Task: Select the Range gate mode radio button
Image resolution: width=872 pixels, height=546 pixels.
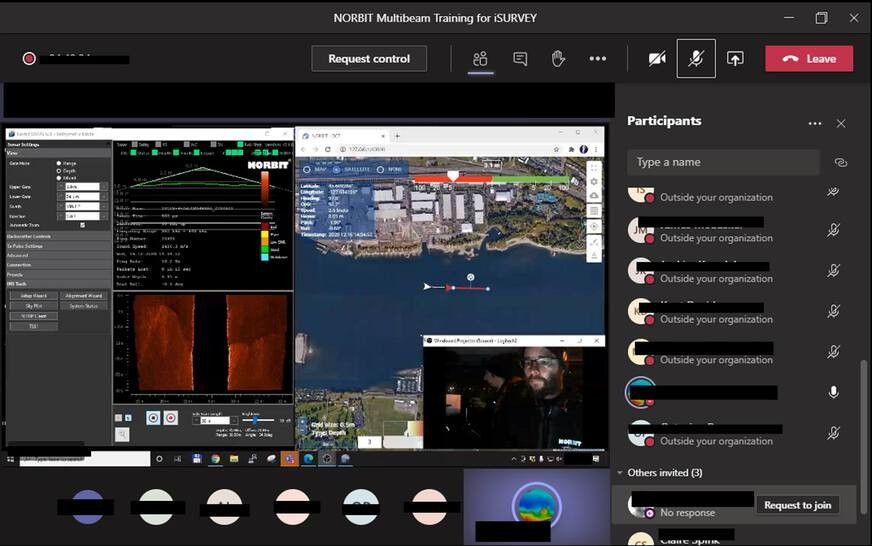Action: pyautogui.click(x=59, y=163)
